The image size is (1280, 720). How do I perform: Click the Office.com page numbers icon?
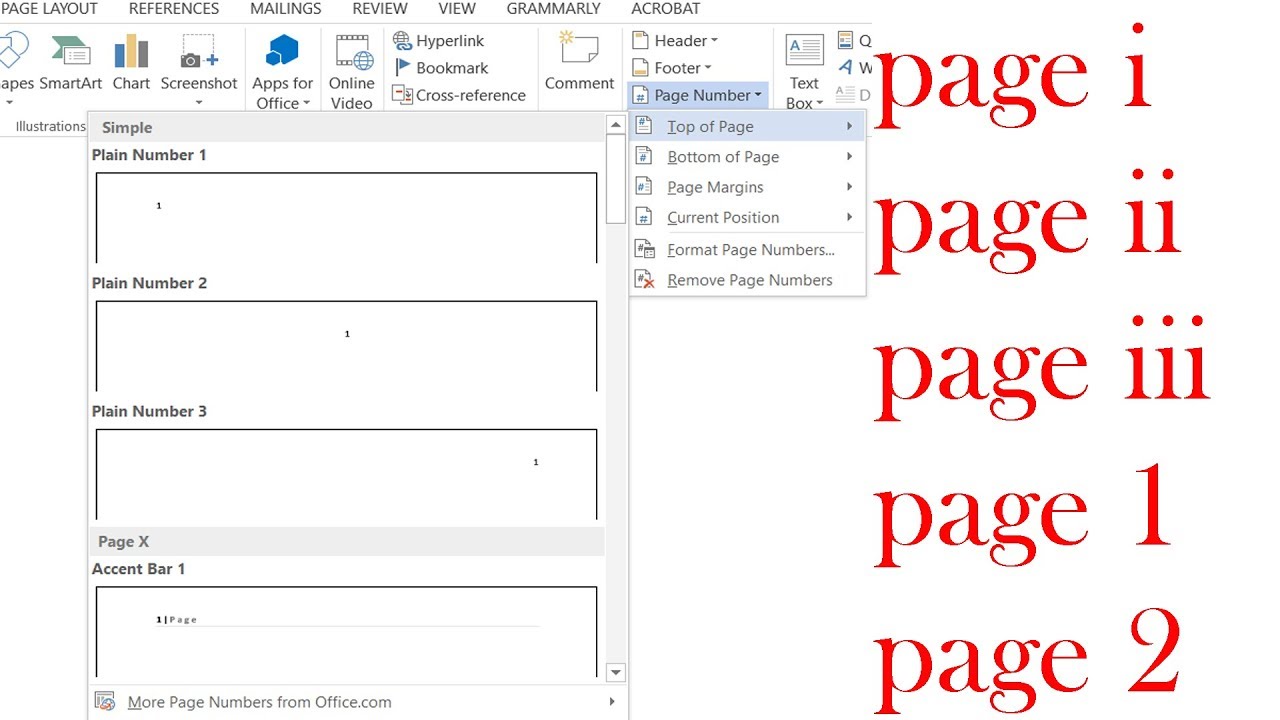(104, 701)
